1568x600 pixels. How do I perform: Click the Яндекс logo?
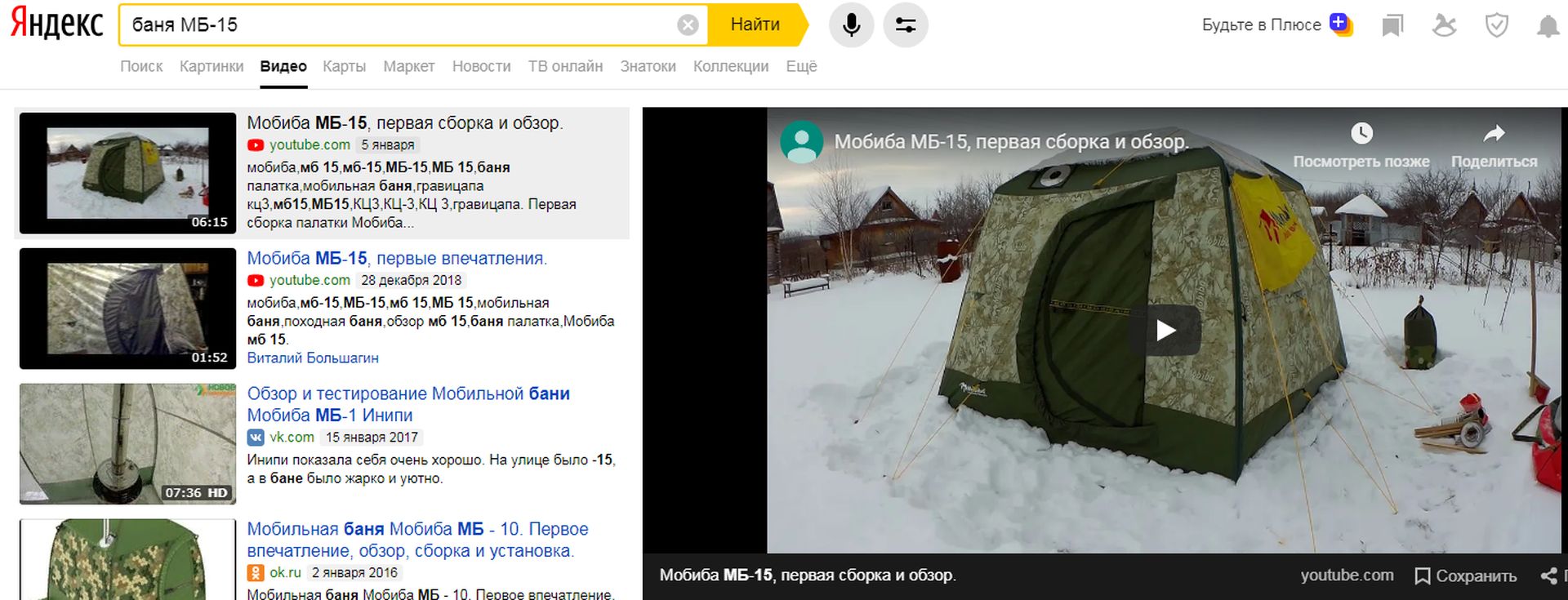(56, 24)
